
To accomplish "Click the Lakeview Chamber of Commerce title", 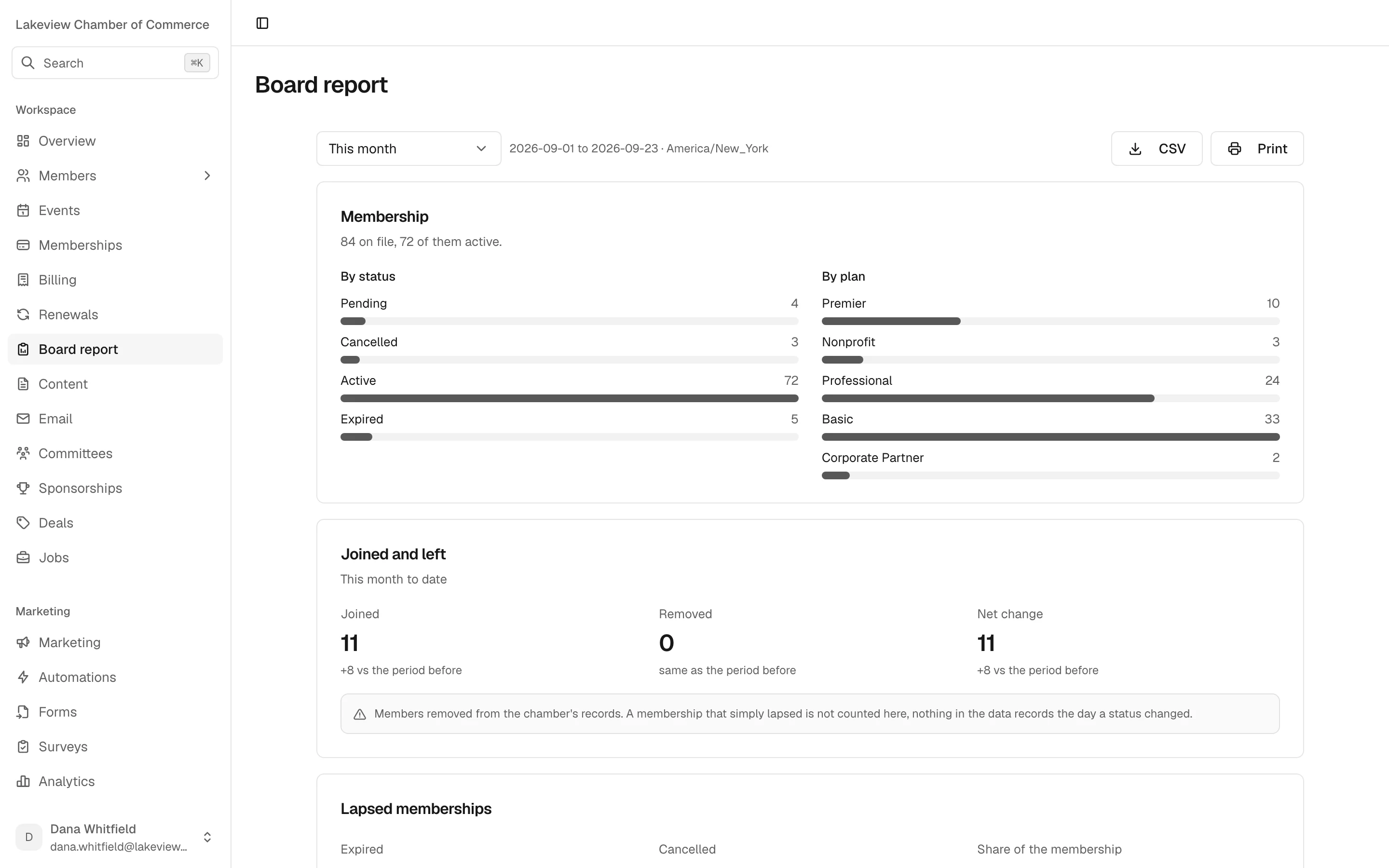I will pyautogui.click(x=112, y=25).
